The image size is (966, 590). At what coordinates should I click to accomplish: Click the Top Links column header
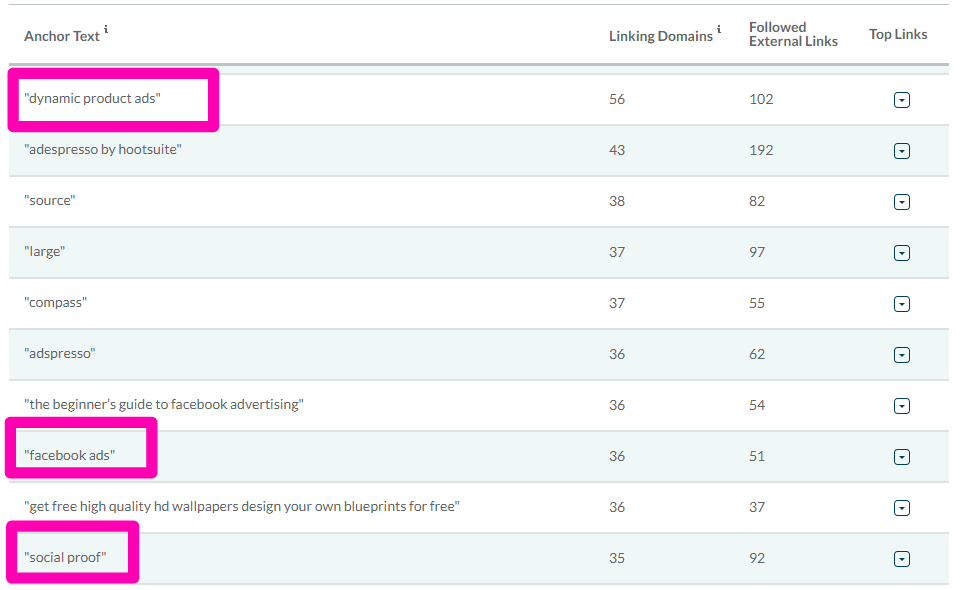pyautogui.click(x=898, y=34)
